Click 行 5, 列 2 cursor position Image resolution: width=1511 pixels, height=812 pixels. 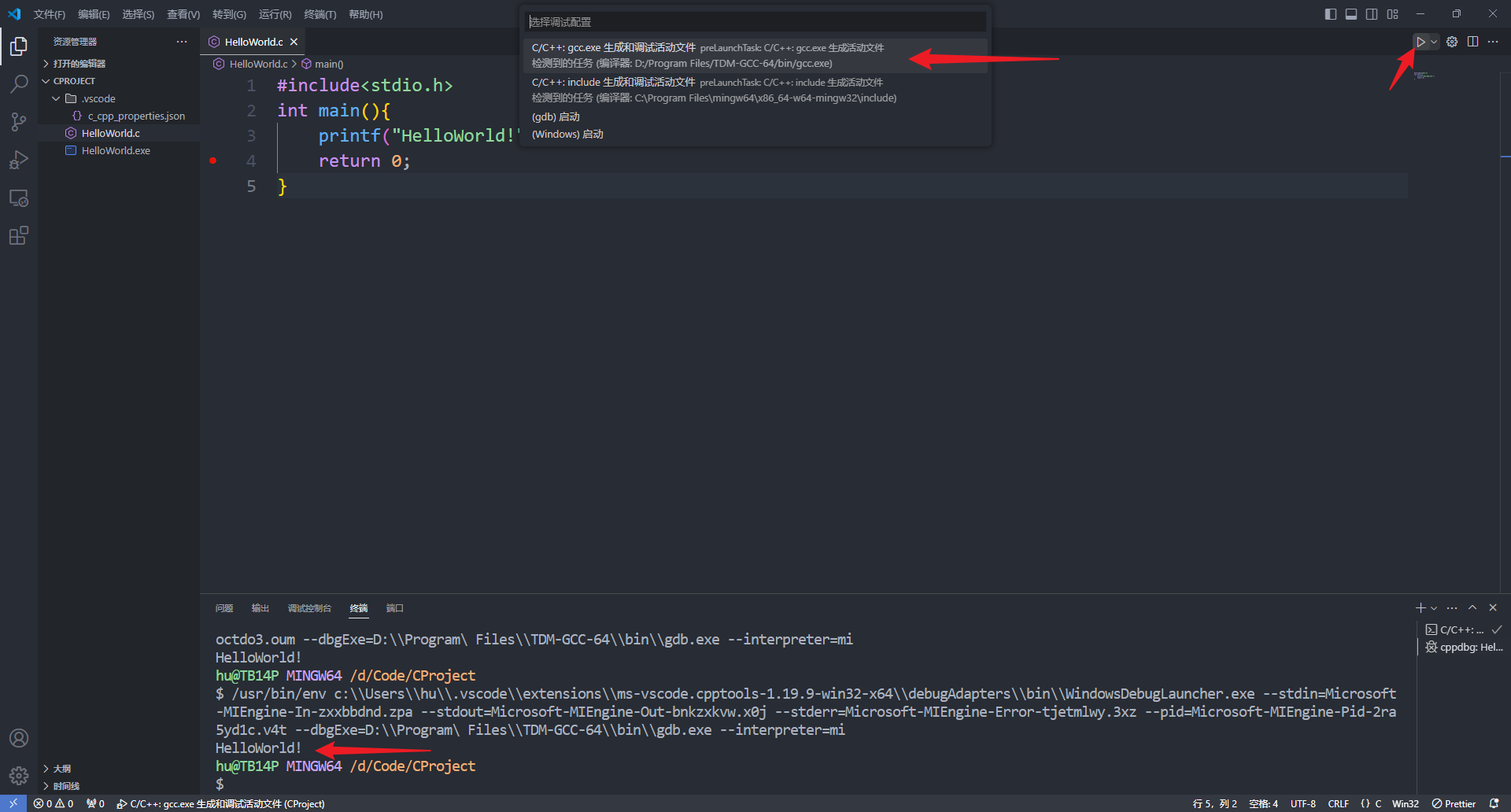pos(1214,803)
